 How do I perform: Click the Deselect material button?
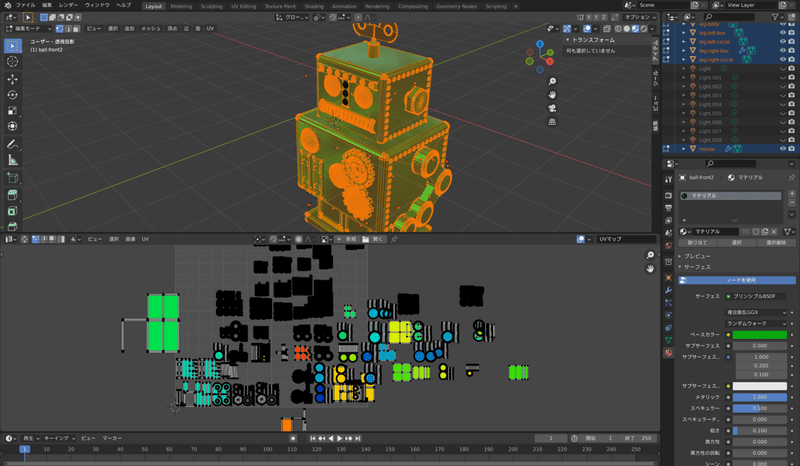[776, 243]
